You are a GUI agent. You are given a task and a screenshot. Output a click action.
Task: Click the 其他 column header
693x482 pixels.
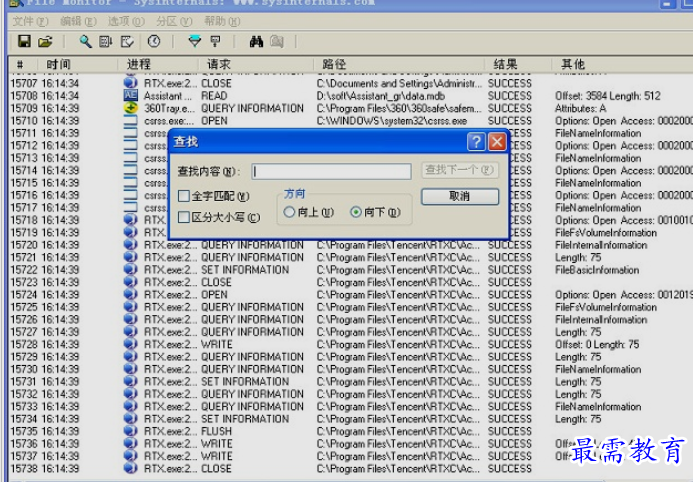click(622, 64)
